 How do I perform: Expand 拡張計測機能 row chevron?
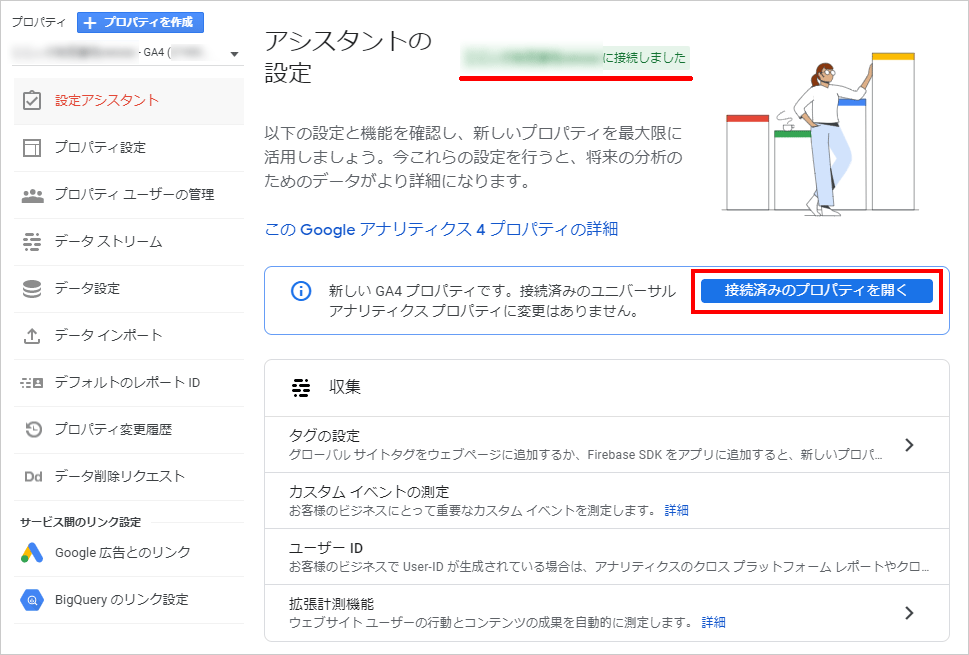coord(909,613)
